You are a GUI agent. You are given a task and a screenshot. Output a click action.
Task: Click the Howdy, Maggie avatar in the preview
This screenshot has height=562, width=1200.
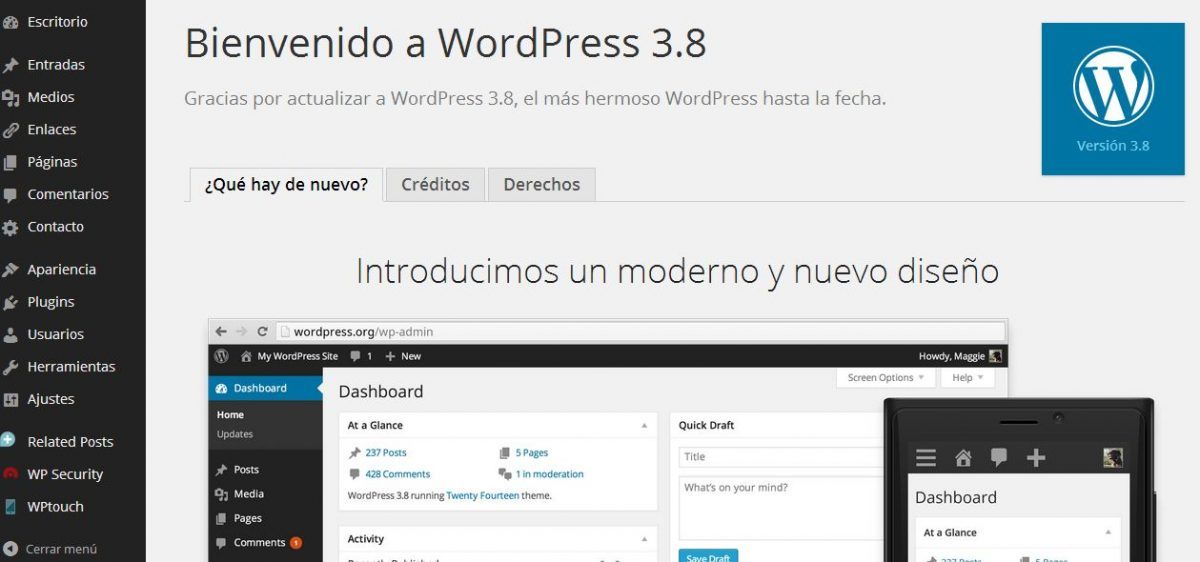pyautogui.click(x=996, y=356)
